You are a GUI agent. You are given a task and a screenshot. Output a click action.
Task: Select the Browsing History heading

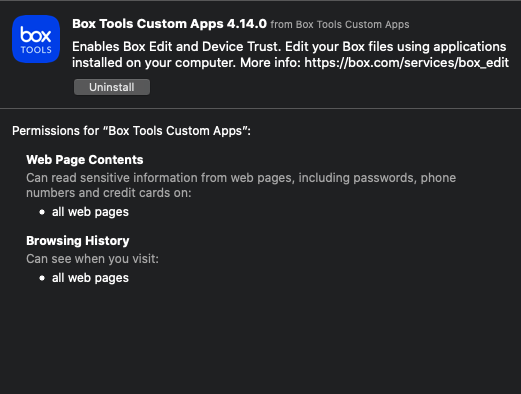(x=78, y=241)
